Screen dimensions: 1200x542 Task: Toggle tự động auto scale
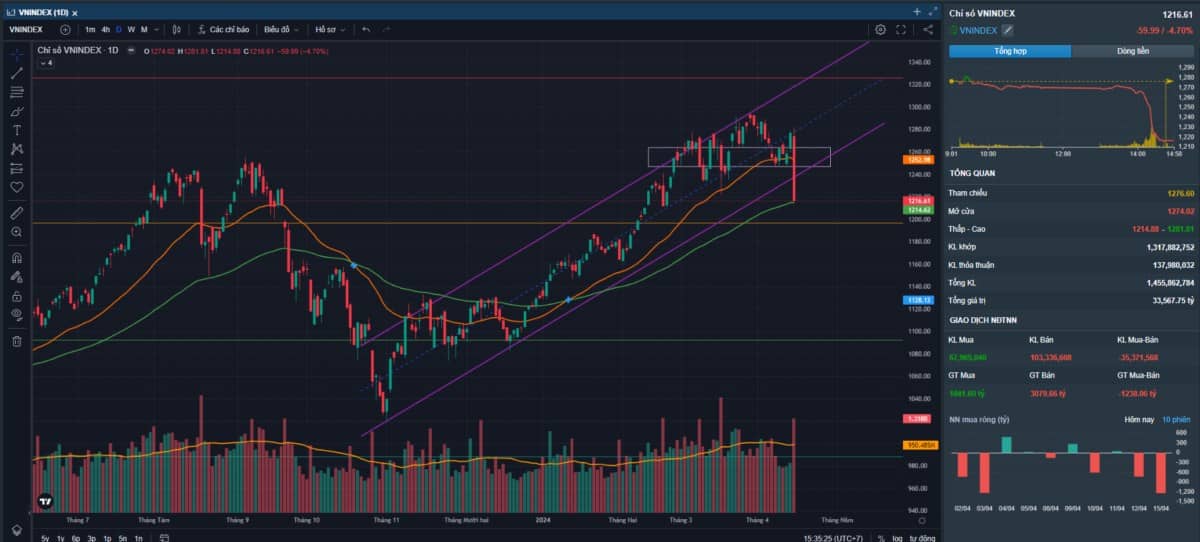pyautogui.click(x=921, y=538)
